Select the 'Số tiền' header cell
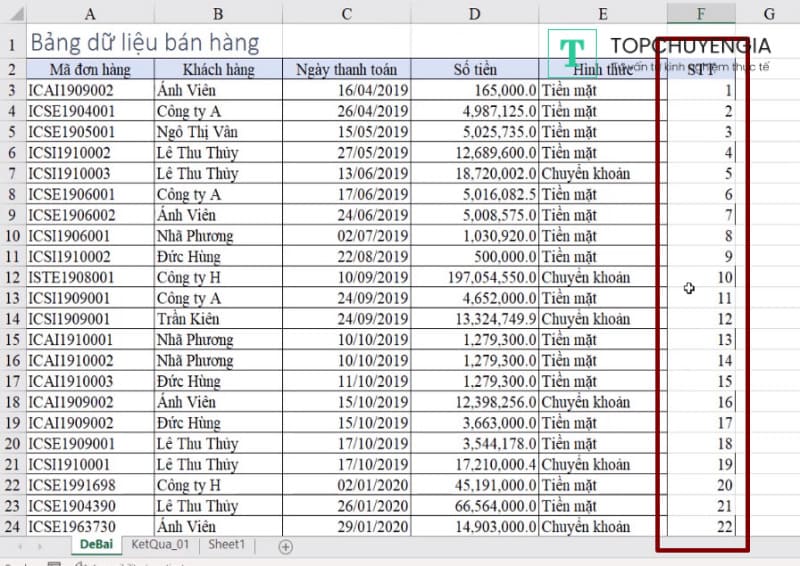 pos(474,70)
